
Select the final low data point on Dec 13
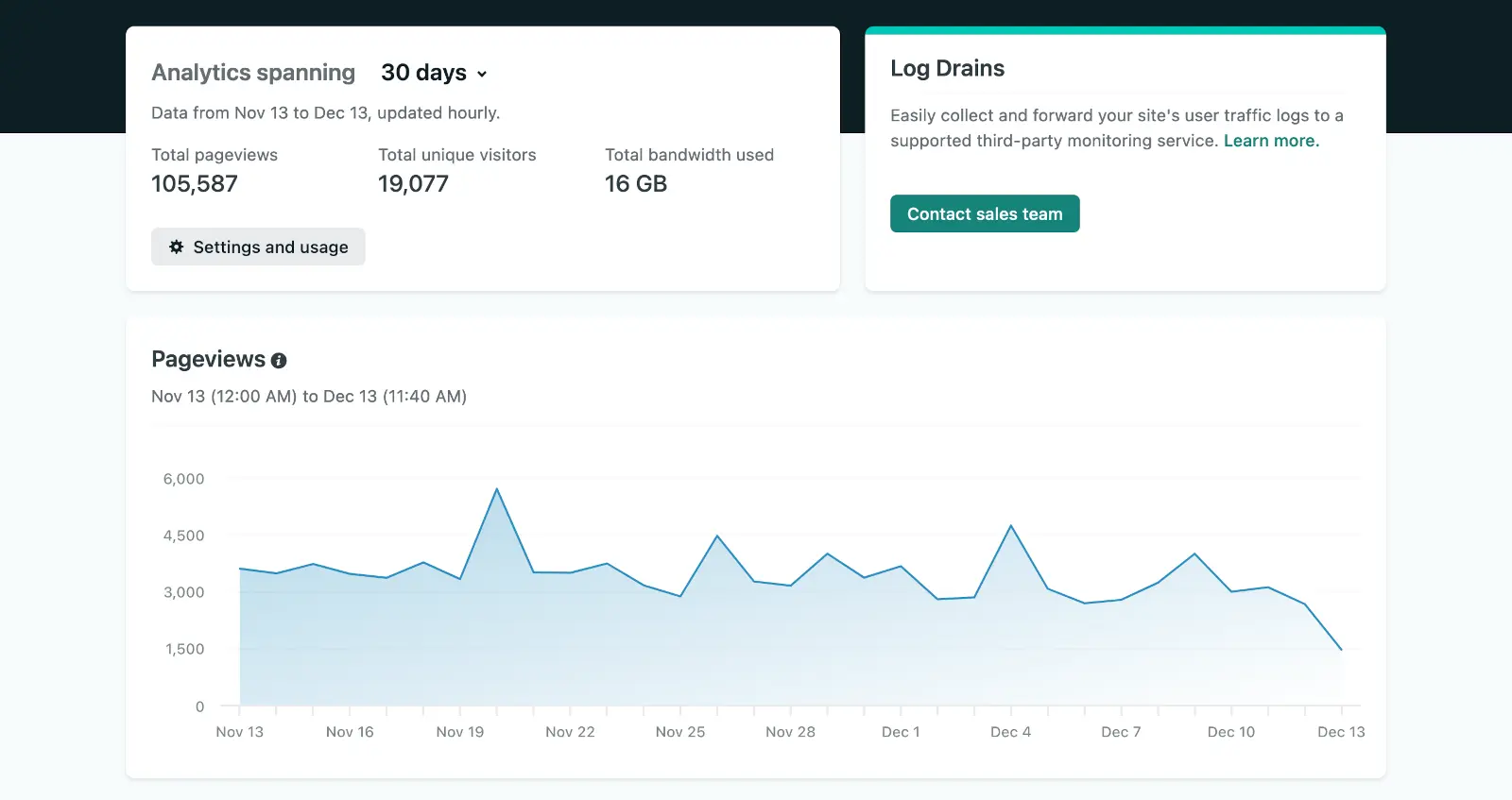coord(1341,650)
